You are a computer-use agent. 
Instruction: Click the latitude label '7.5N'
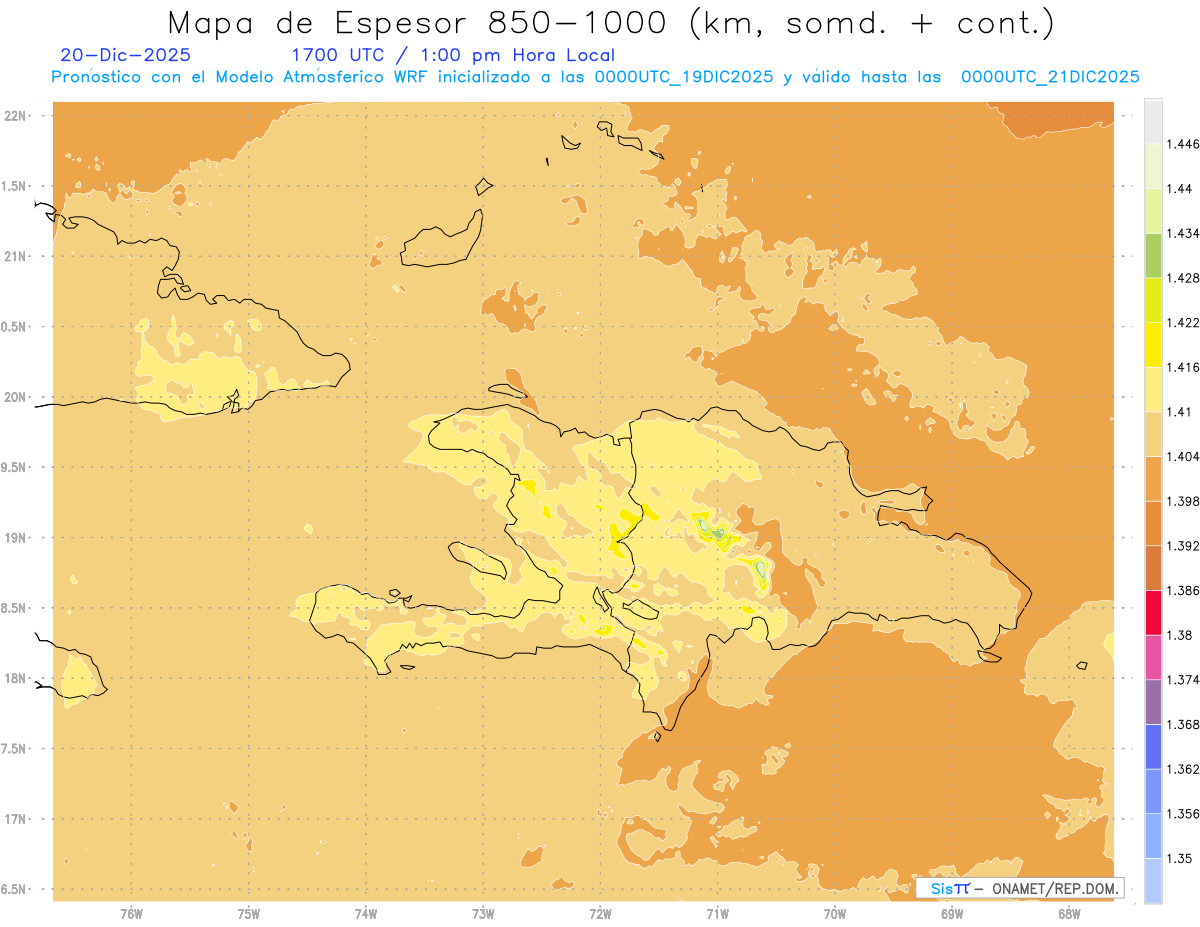tap(15, 749)
